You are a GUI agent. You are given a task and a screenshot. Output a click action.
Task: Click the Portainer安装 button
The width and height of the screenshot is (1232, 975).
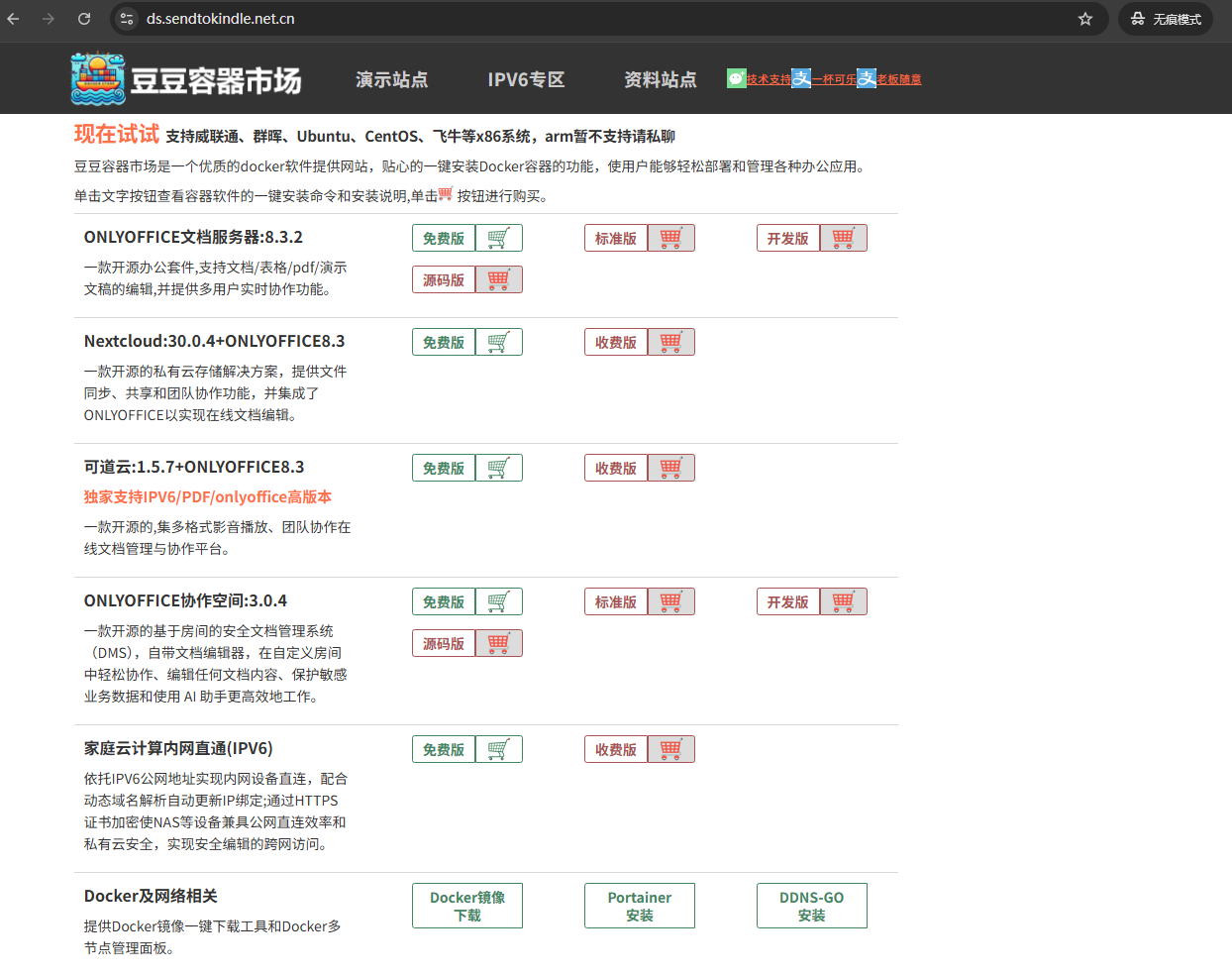[640, 906]
